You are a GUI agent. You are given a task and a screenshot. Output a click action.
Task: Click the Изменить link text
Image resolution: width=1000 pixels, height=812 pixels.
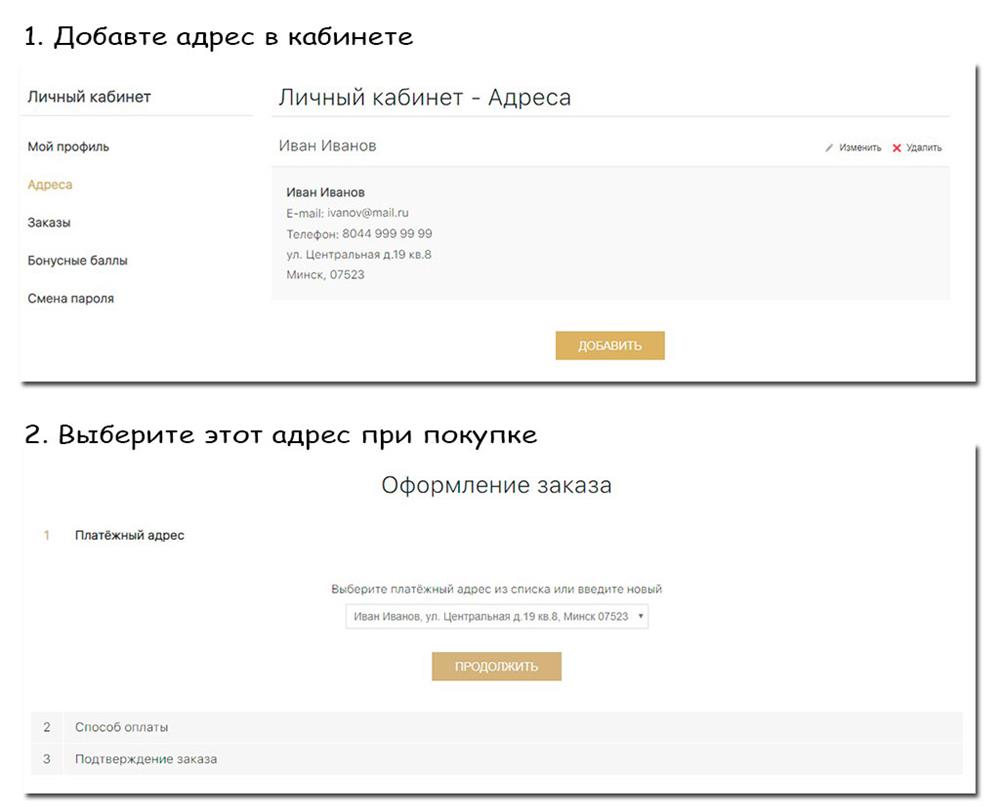pos(860,148)
